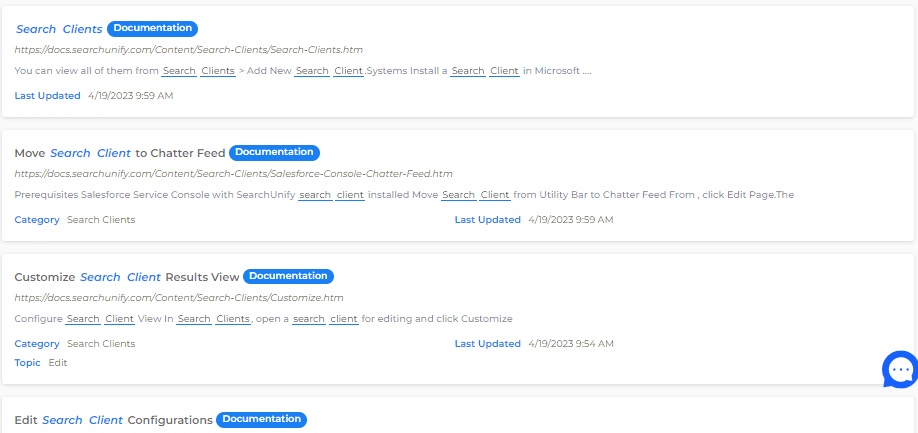Click the Customize result snippet description
The image size is (918, 433).
[x=263, y=319]
